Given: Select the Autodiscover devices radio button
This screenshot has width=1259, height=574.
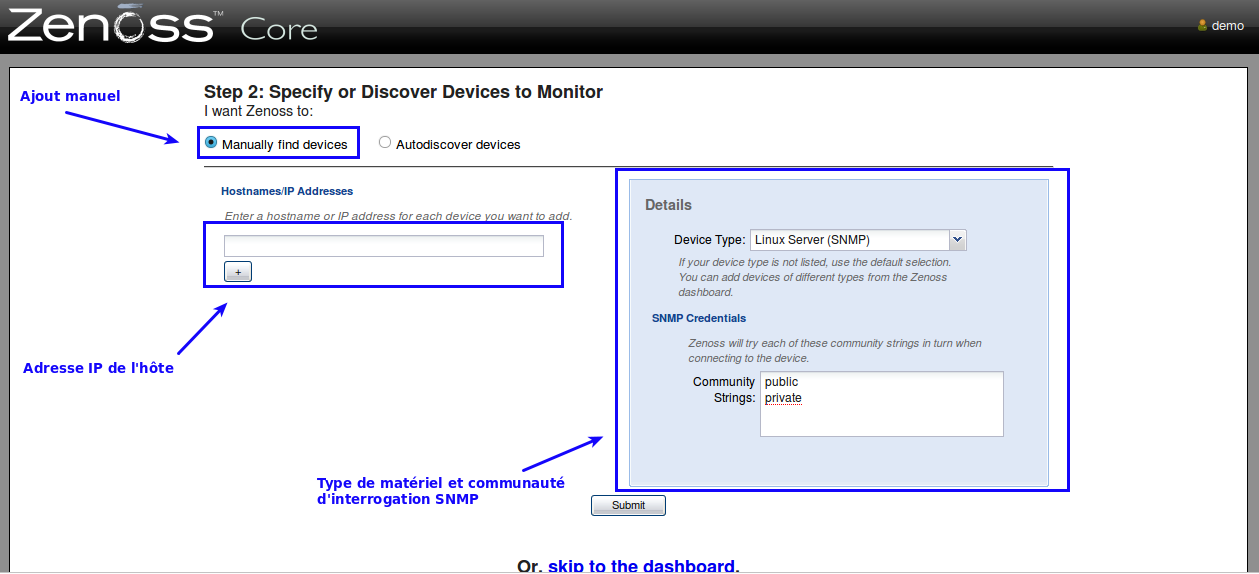Looking at the screenshot, I should 385,143.
